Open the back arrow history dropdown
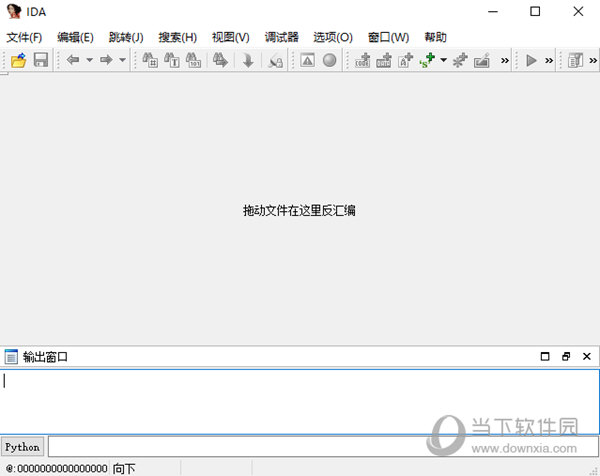600x476 pixels. [x=90, y=60]
